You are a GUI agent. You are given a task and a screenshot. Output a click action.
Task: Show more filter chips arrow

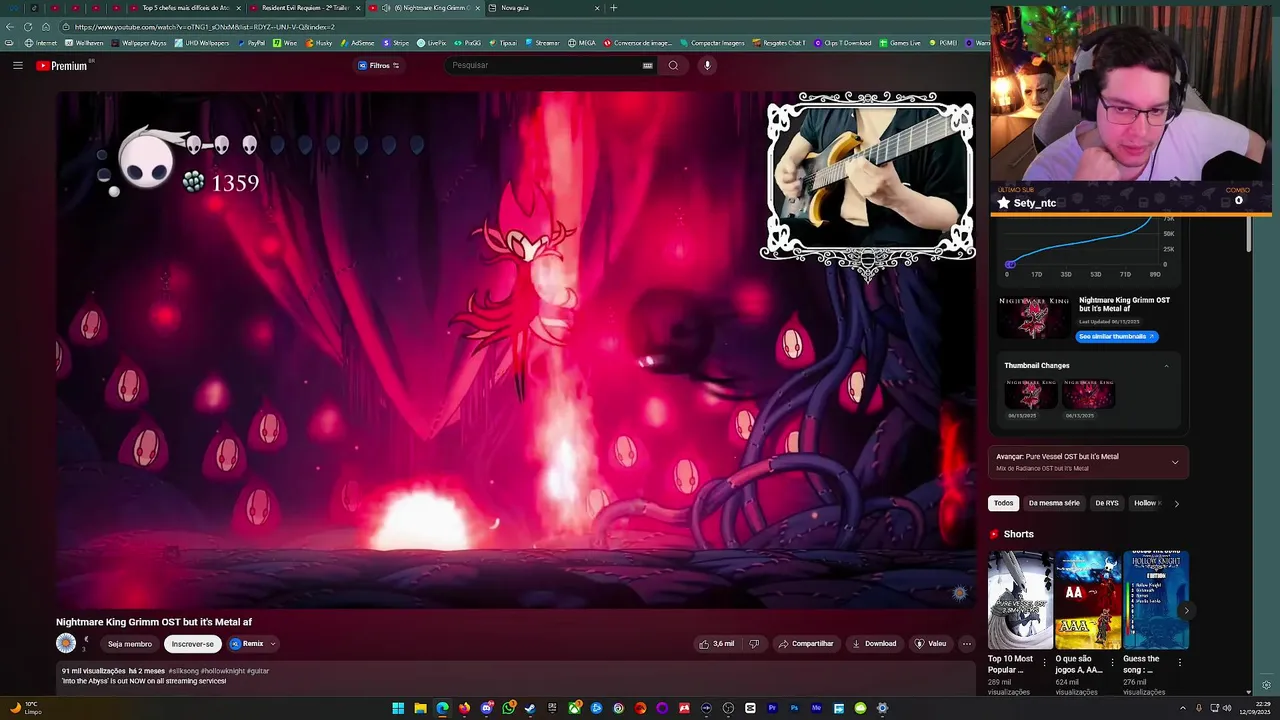[1176, 504]
